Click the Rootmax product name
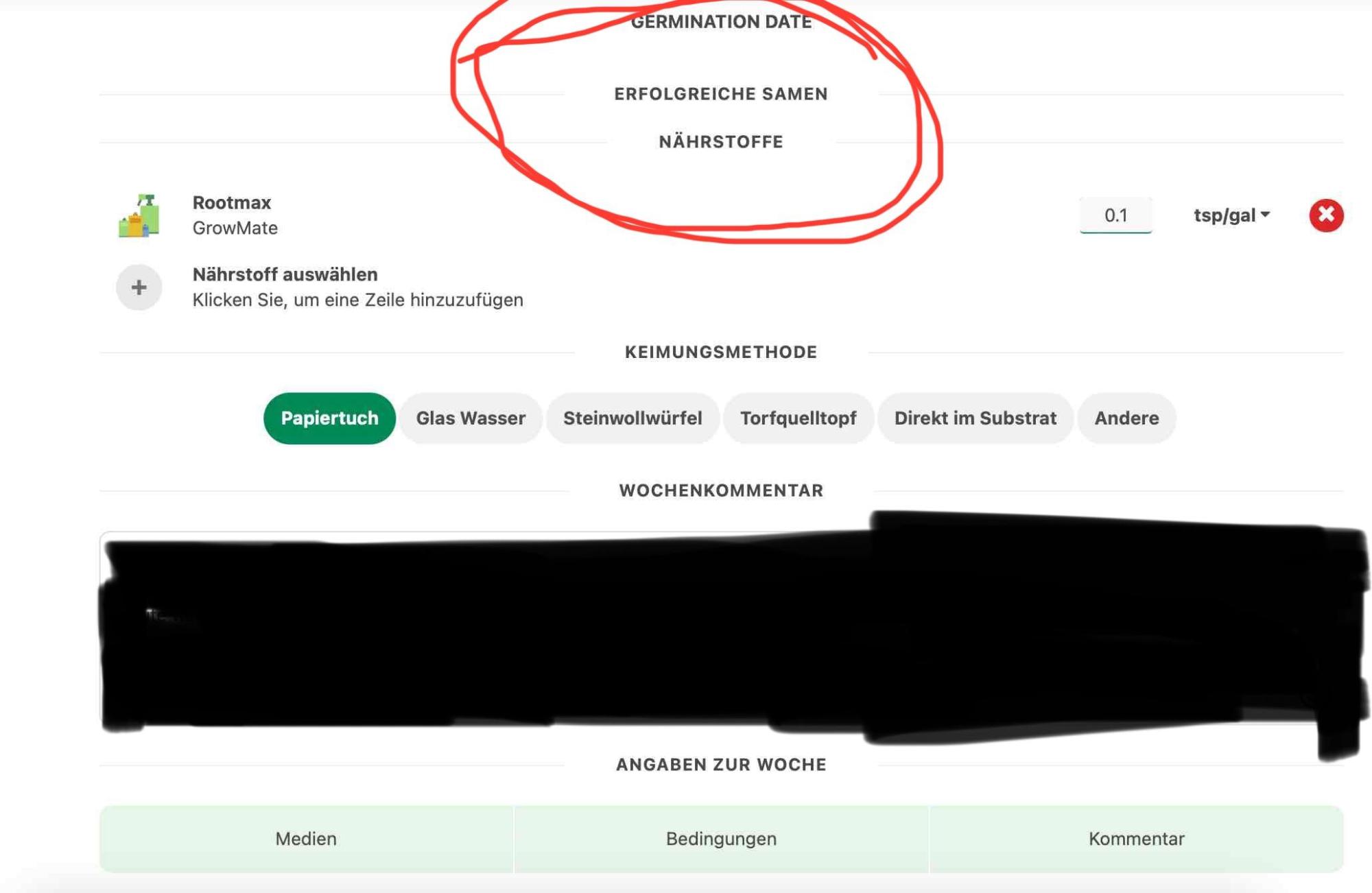Viewport: 1372px width, 893px height. pyautogui.click(x=232, y=202)
